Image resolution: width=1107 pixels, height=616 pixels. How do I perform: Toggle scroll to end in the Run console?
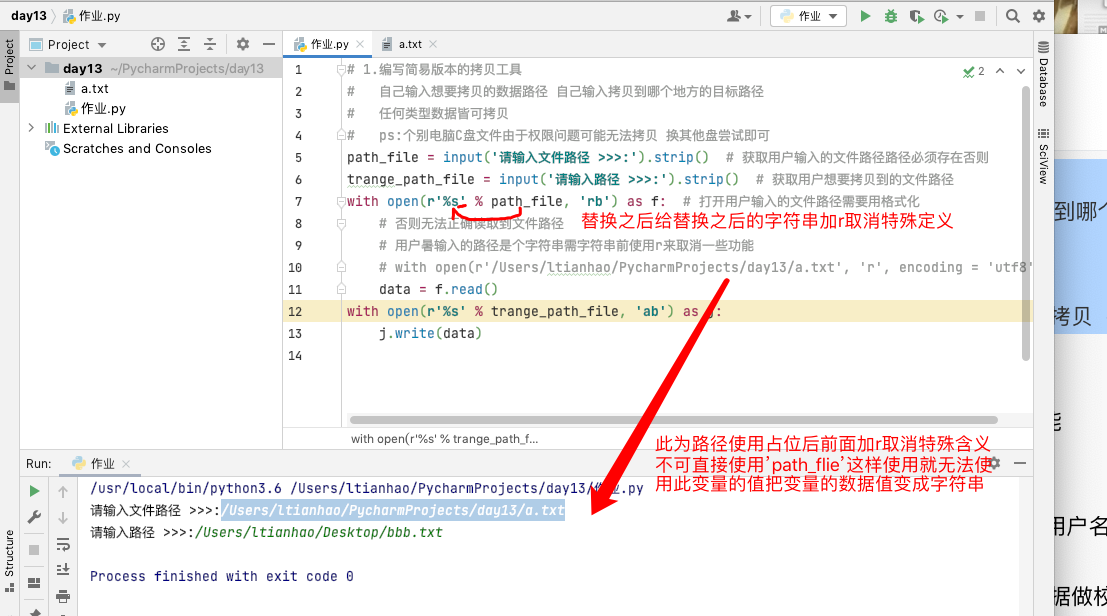(63, 569)
